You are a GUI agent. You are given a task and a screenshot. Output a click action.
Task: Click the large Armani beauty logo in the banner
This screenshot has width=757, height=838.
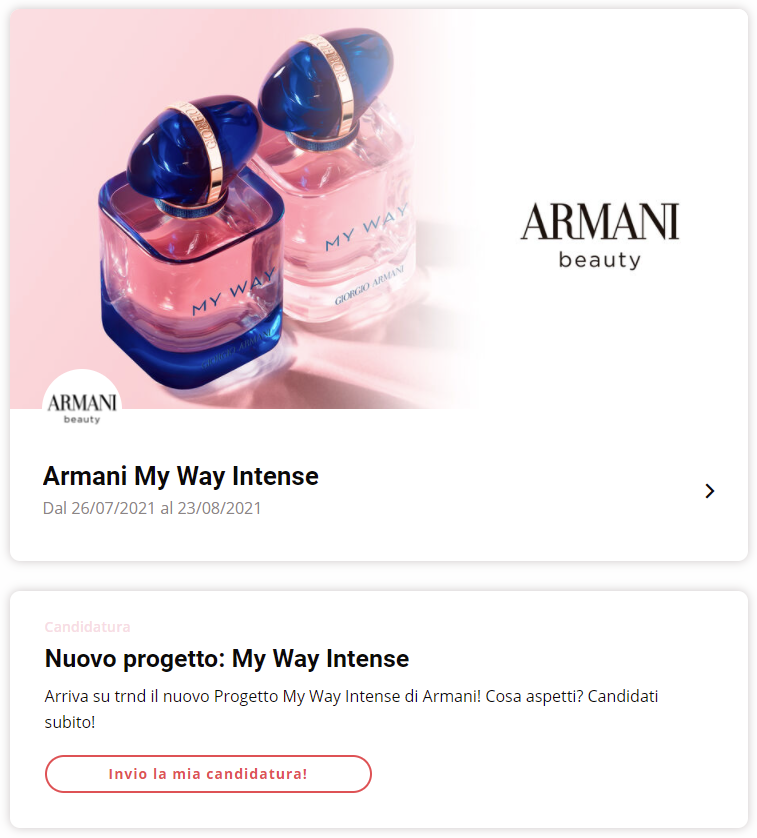pyautogui.click(x=600, y=236)
